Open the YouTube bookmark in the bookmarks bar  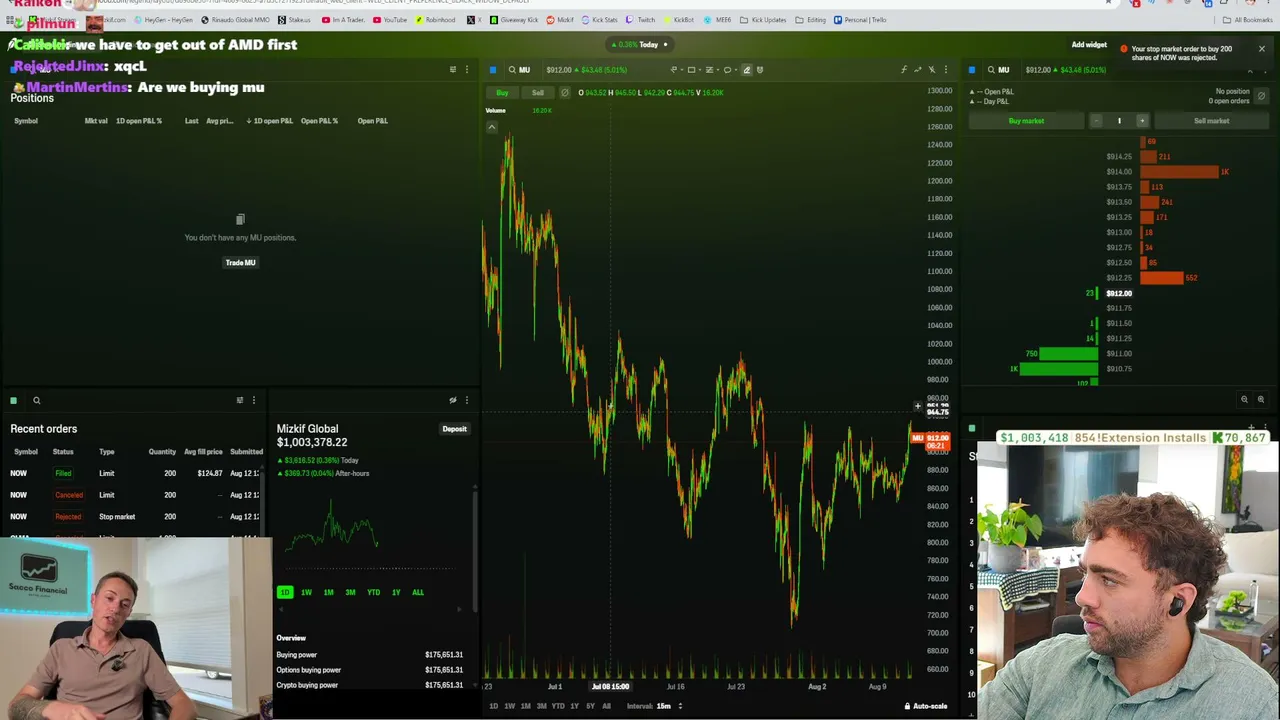coord(390,20)
